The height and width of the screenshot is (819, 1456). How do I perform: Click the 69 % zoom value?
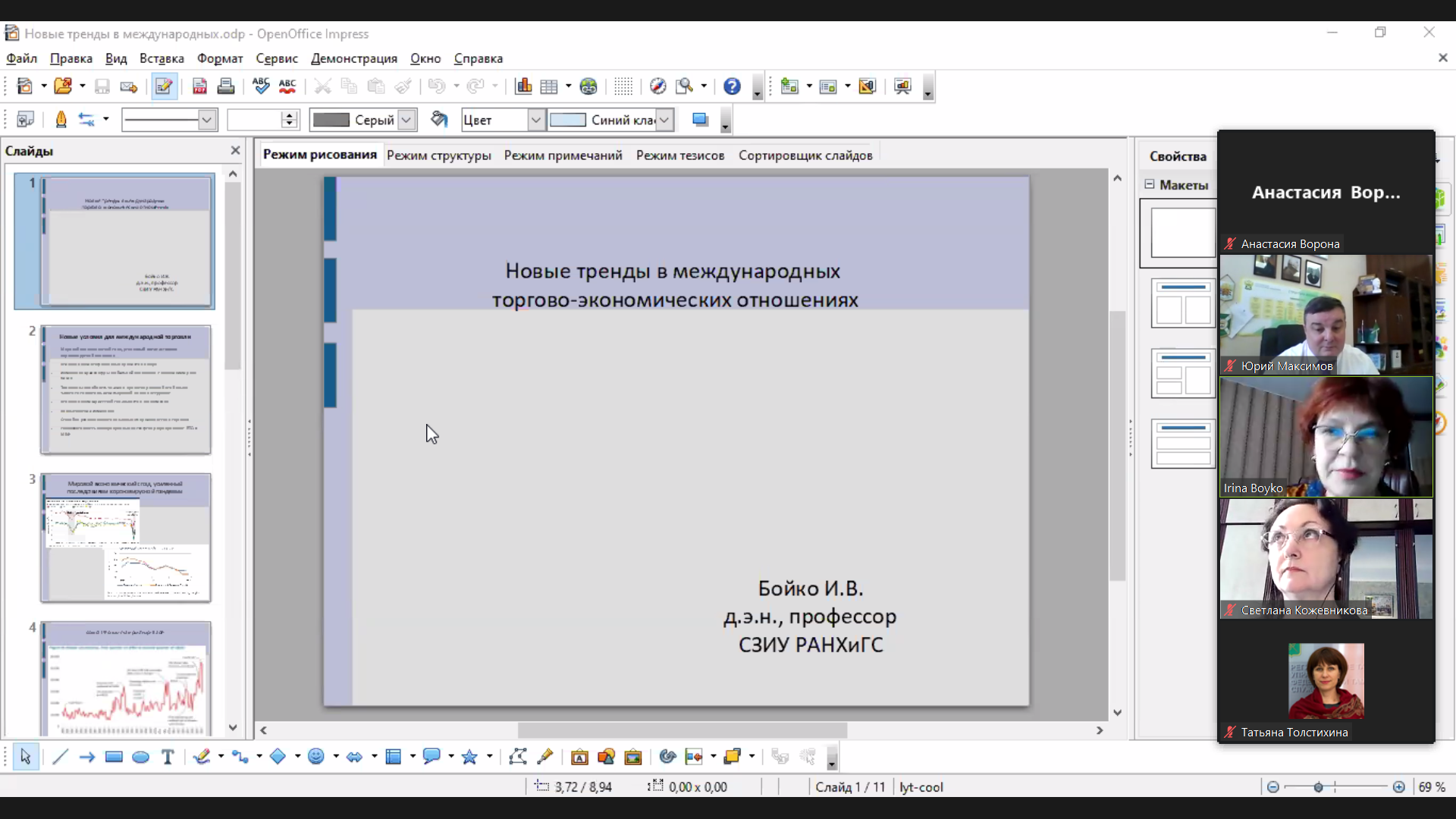click(x=1432, y=787)
